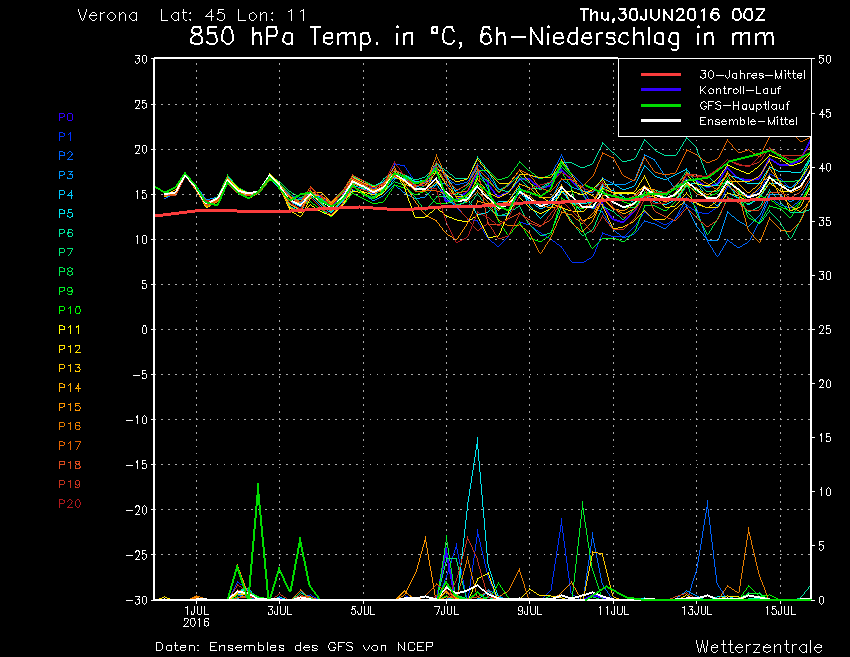Select ensemble member label P20
The image size is (850, 657).
pyautogui.click(x=70, y=504)
